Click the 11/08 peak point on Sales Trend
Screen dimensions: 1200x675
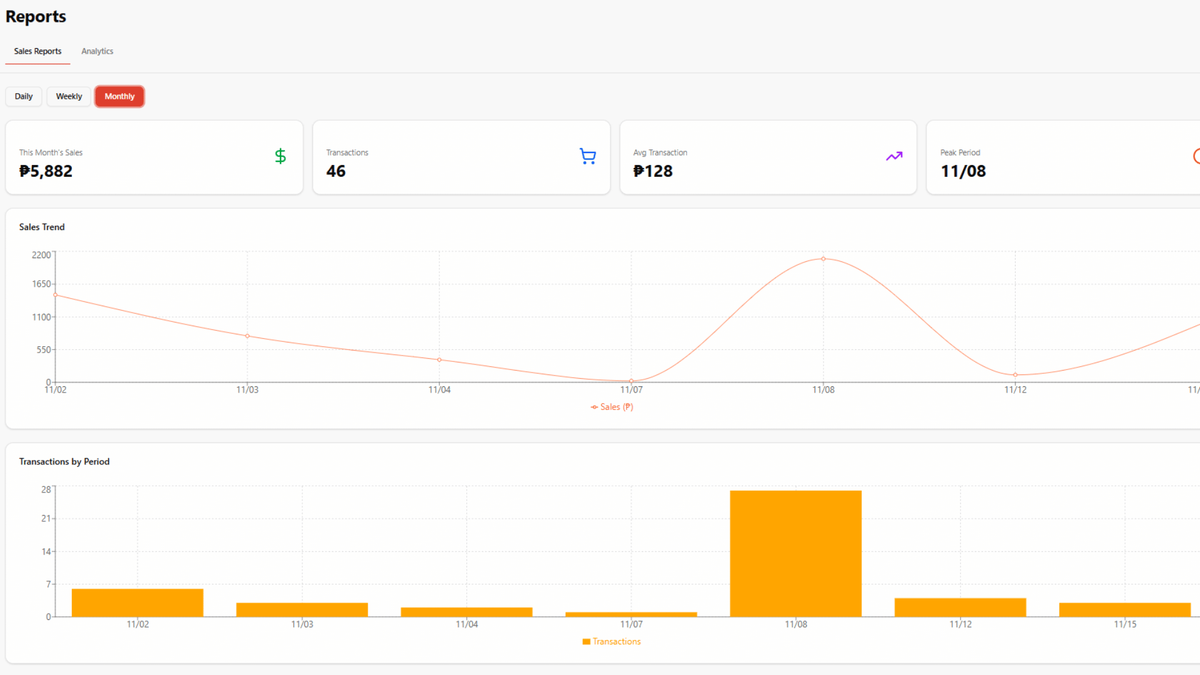pos(823,258)
